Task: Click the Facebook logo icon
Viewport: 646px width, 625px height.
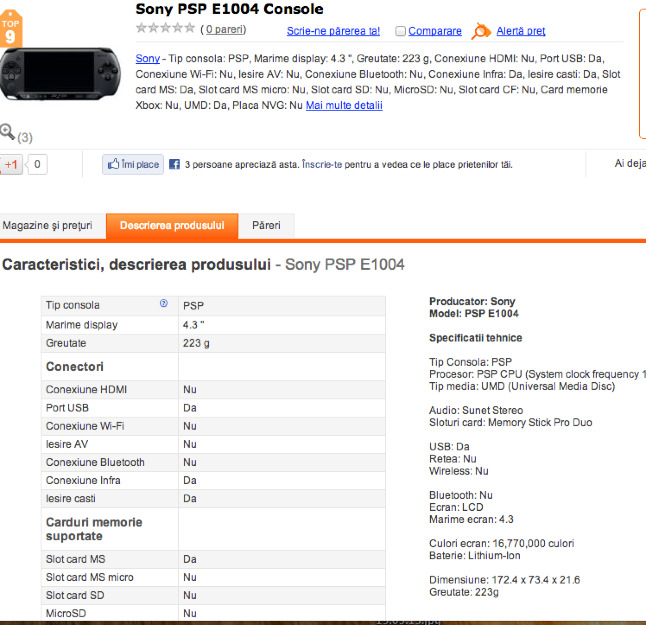Action: pyautogui.click(x=174, y=164)
